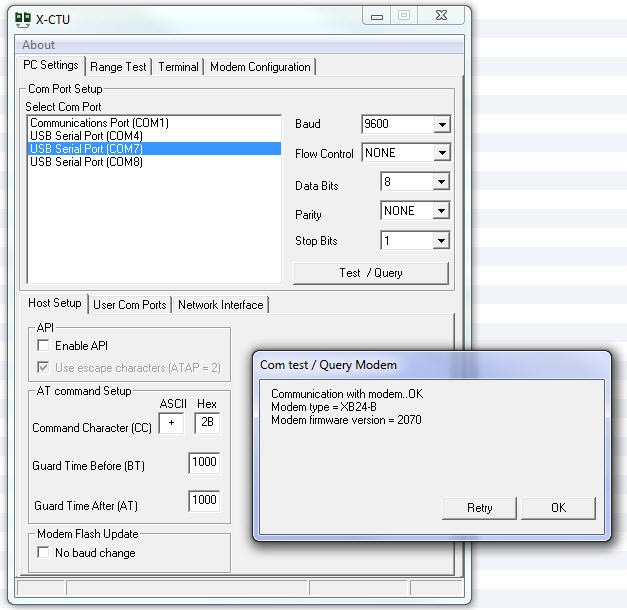The image size is (627, 610).
Task: Select USB Serial Port (COM4) in list
Action: (x=87, y=136)
